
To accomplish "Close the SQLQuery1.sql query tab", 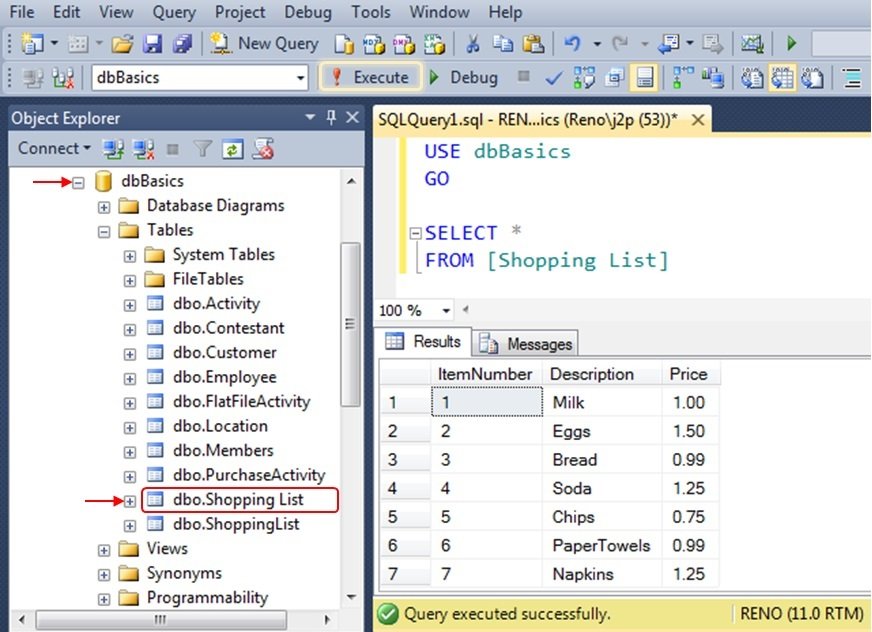I will (698, 119).
